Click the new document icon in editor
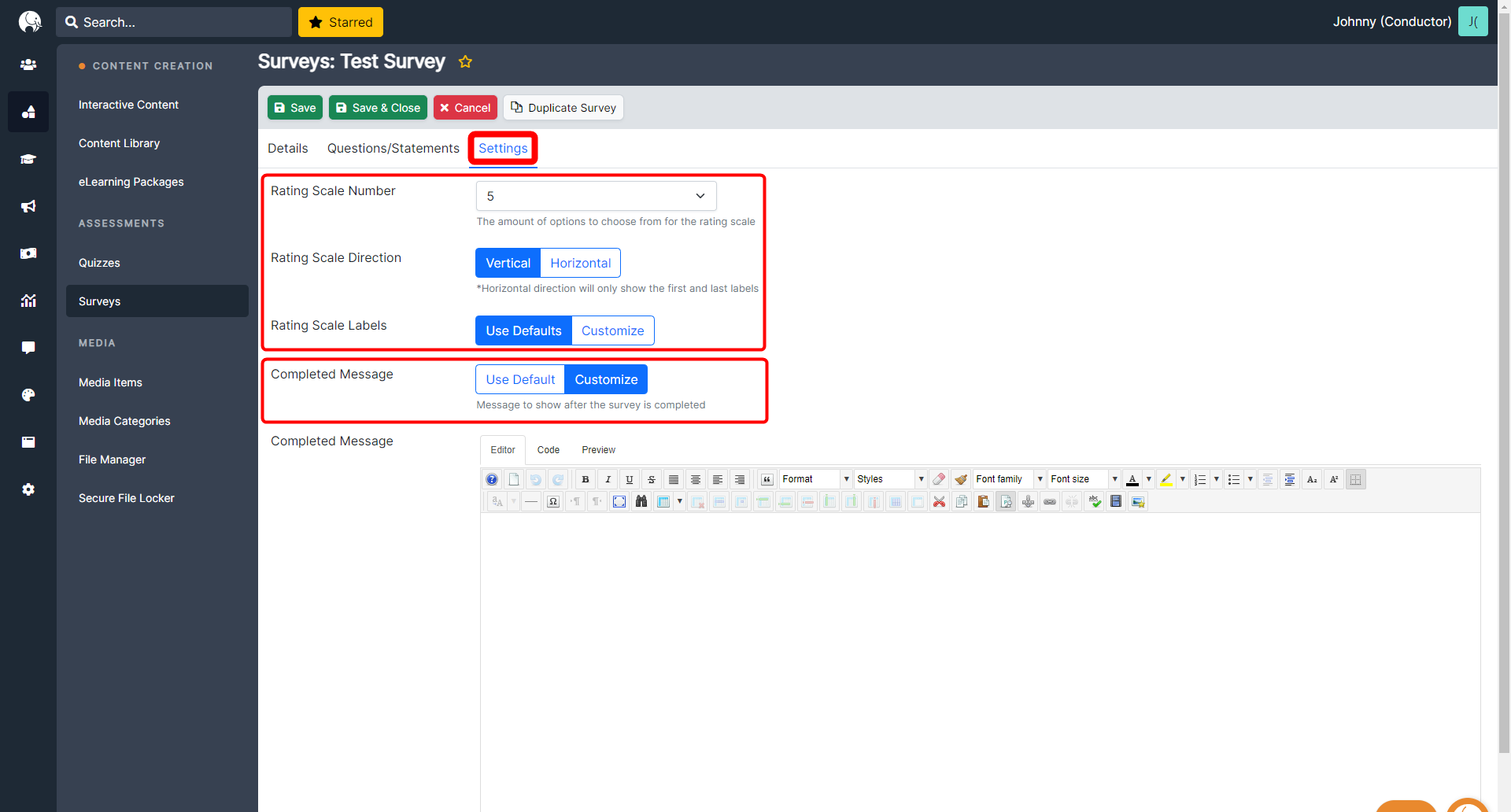Viewport: 1511px width, 812px height. (x=514, y=479)
